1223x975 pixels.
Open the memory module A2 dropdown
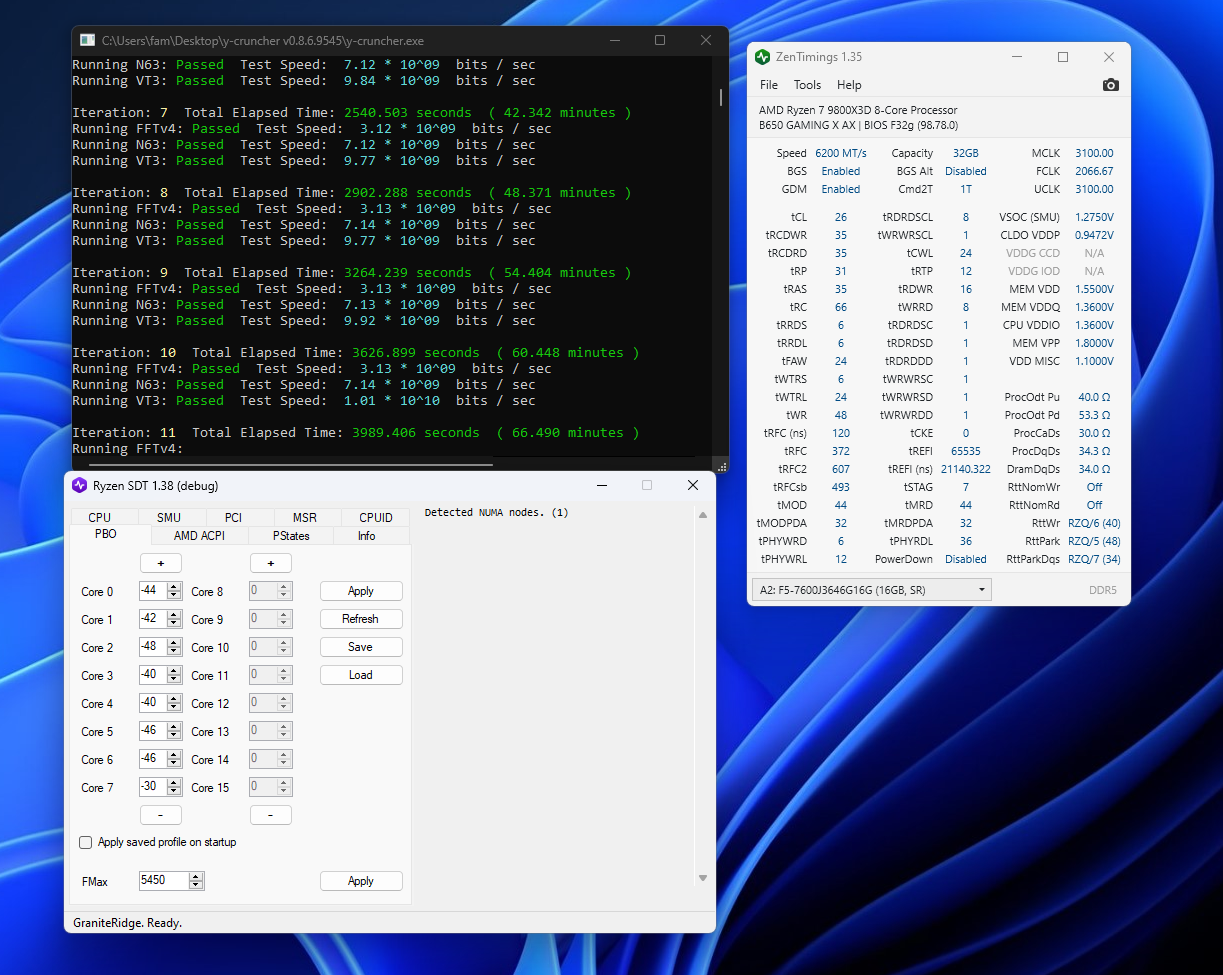(x=871, y=590)
